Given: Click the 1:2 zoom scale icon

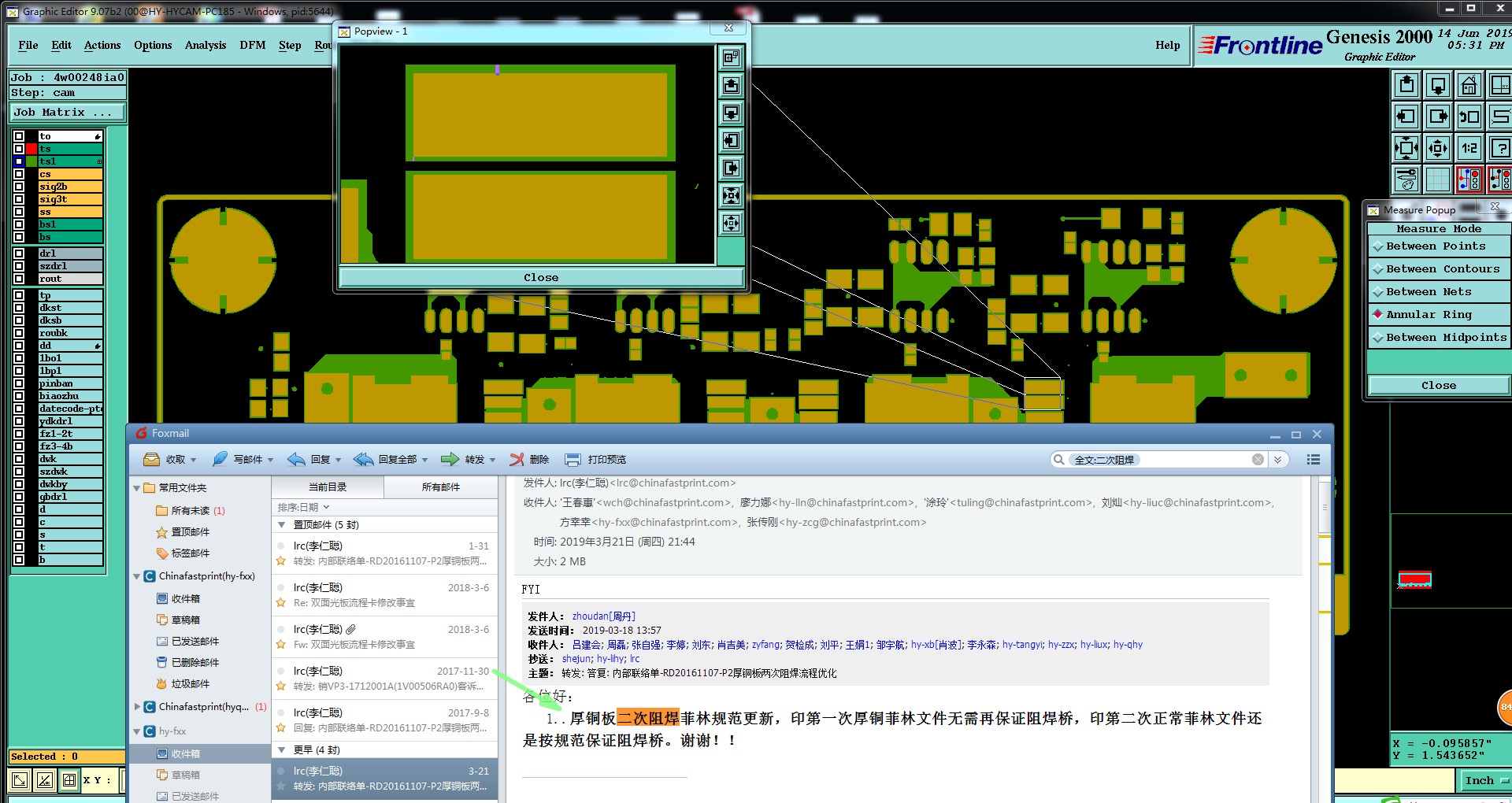Looking at the screenshot, I should coord(1469,148).
